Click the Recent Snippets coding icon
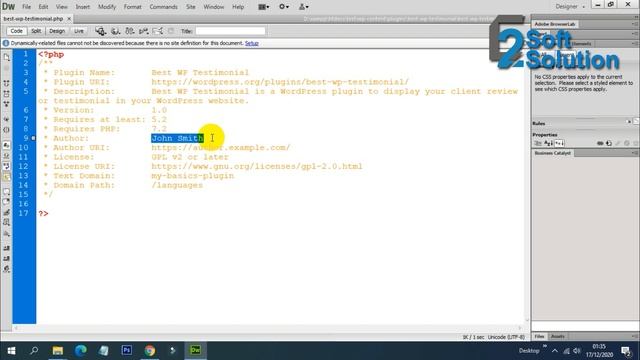The height and width of the screenshot is (360, 640). point(7,223)
